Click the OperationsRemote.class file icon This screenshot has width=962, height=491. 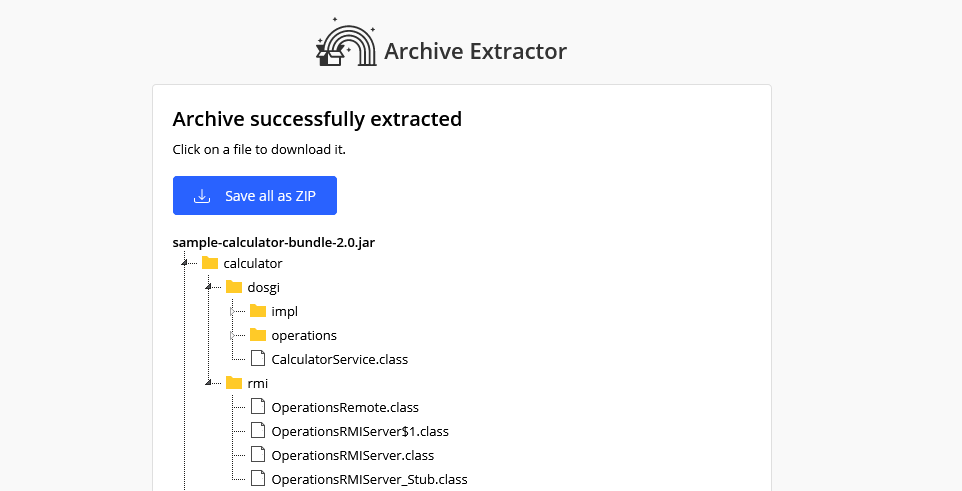click(x=258, y=407)
